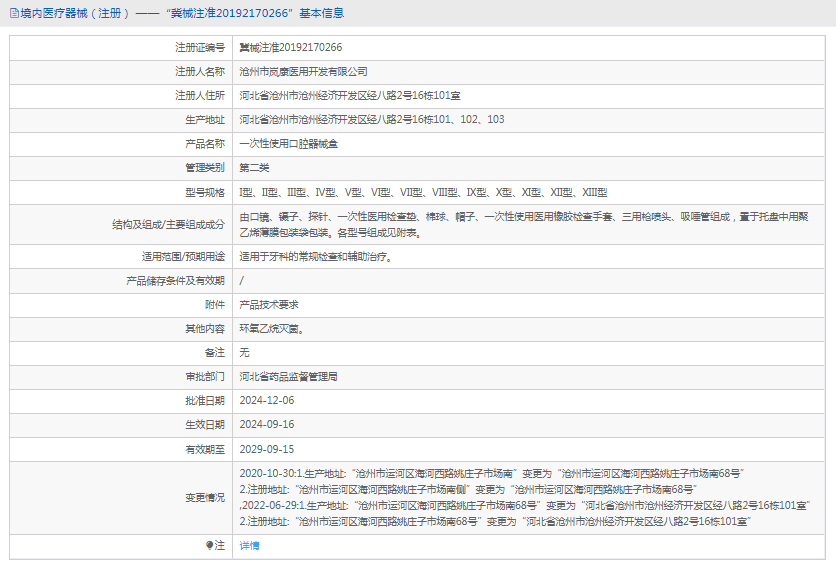Select remark value 无
The width and height of the screenshot is (836, 565).
pyautogui.click(x=244, y=352)
